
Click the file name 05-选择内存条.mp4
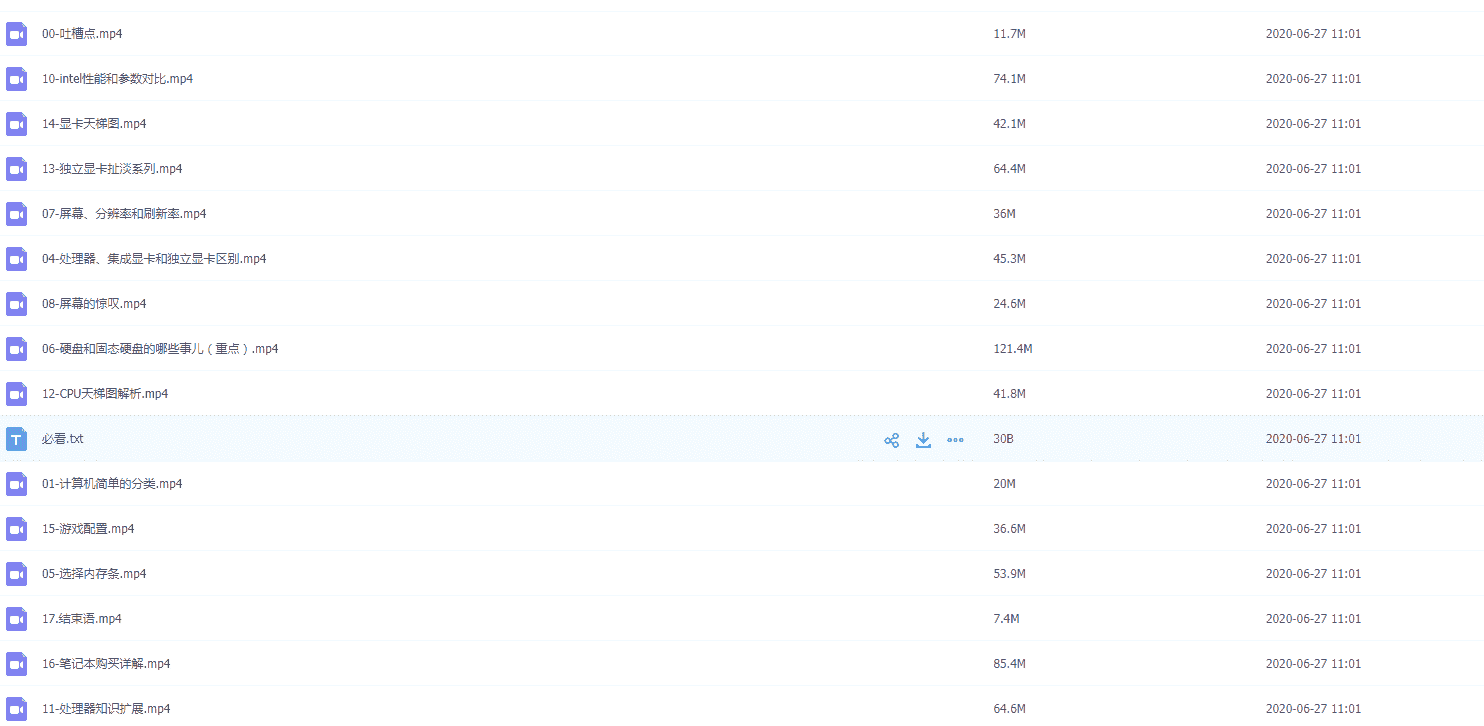[94, 574]
